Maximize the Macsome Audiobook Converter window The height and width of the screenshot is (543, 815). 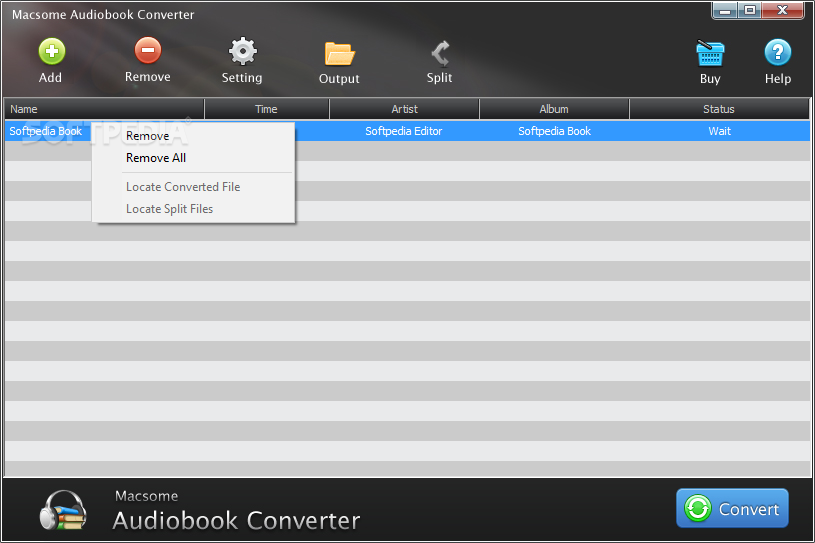pyautogui.click(x=750, y=10)
